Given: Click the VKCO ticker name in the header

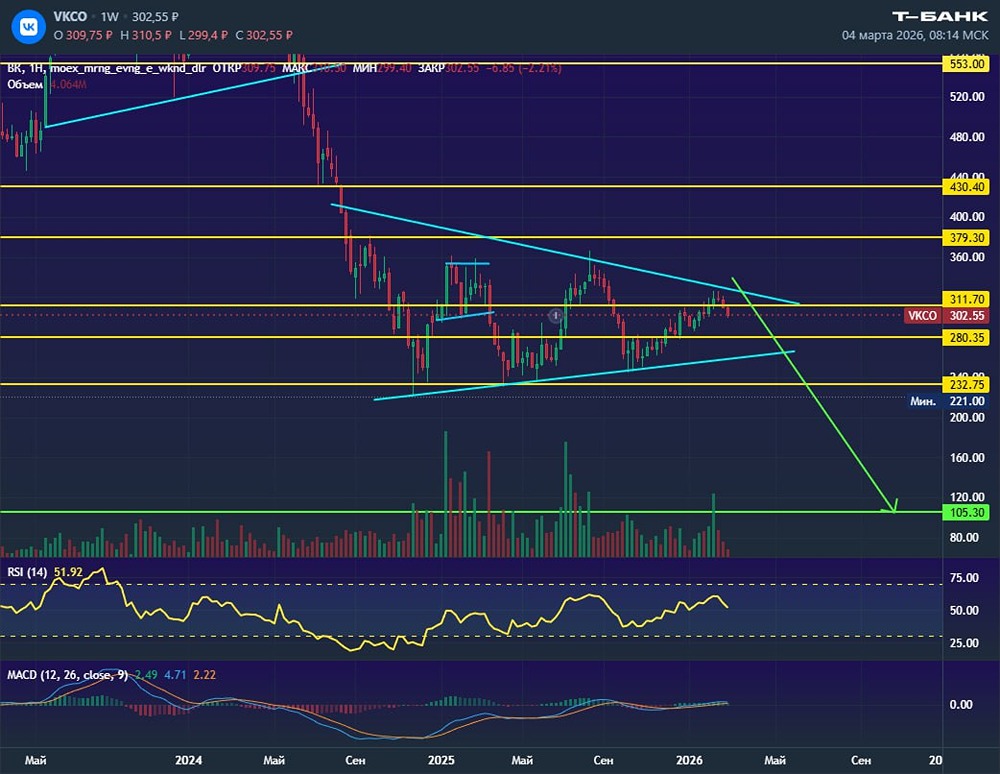Looking at the screenshot, I should [70, 17].
